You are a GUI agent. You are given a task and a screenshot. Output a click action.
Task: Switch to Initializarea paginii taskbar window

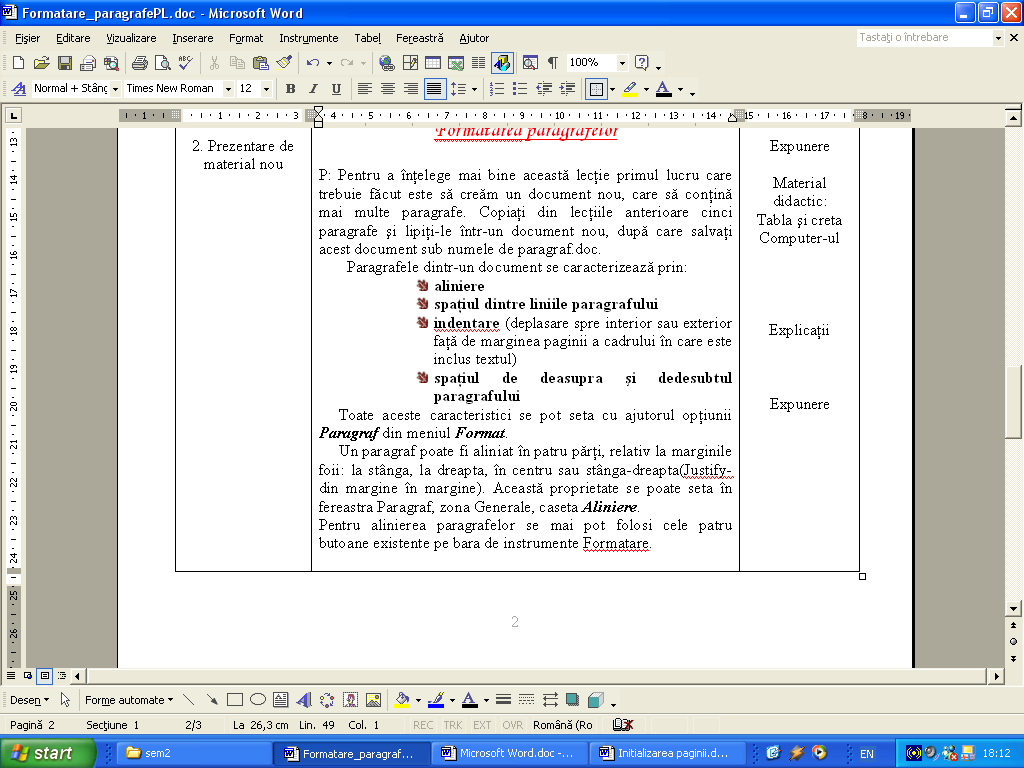tap(666, 753)
